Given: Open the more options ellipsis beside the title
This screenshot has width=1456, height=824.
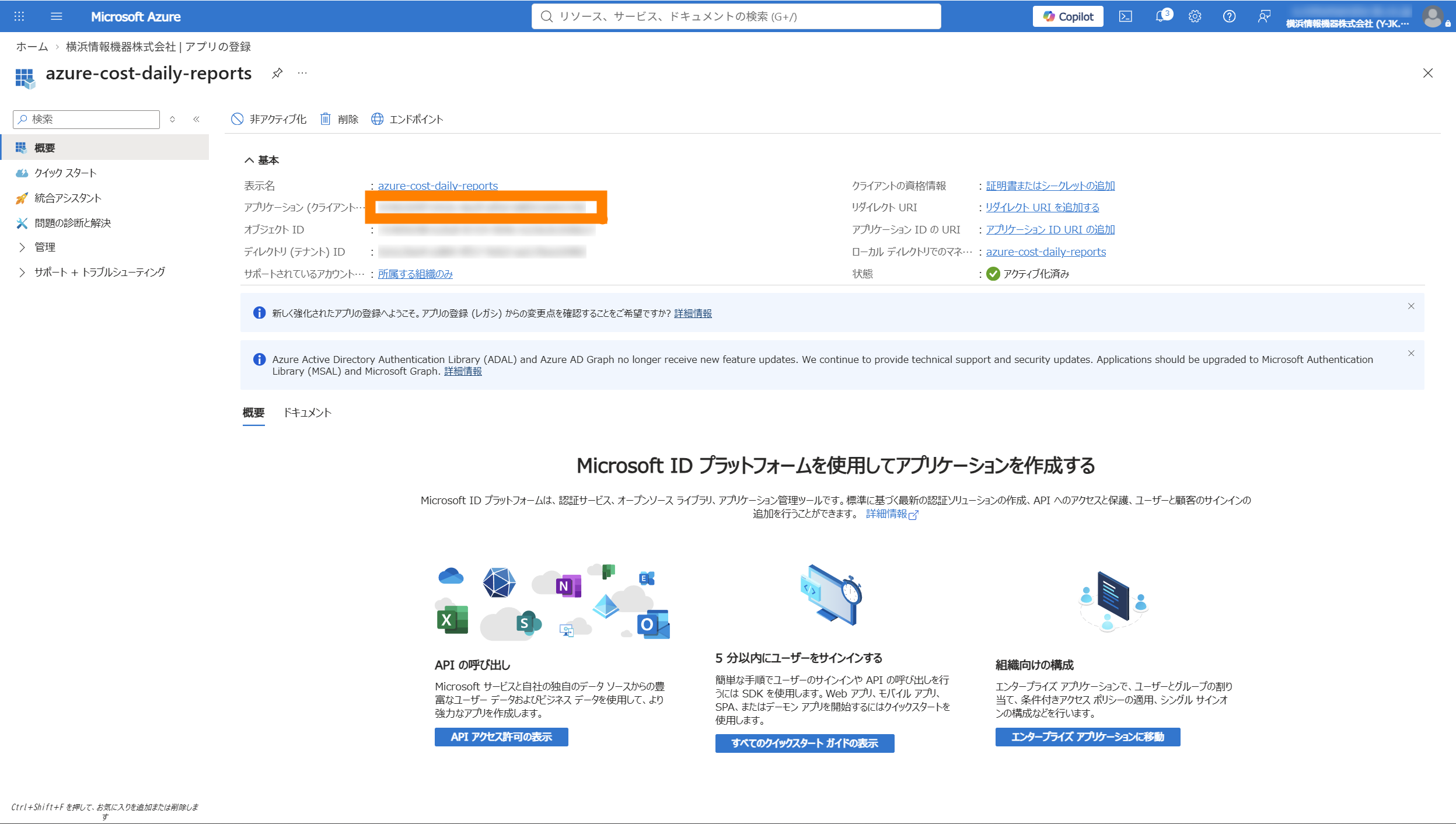Looking at the screenshot, I should click(302, 73).
